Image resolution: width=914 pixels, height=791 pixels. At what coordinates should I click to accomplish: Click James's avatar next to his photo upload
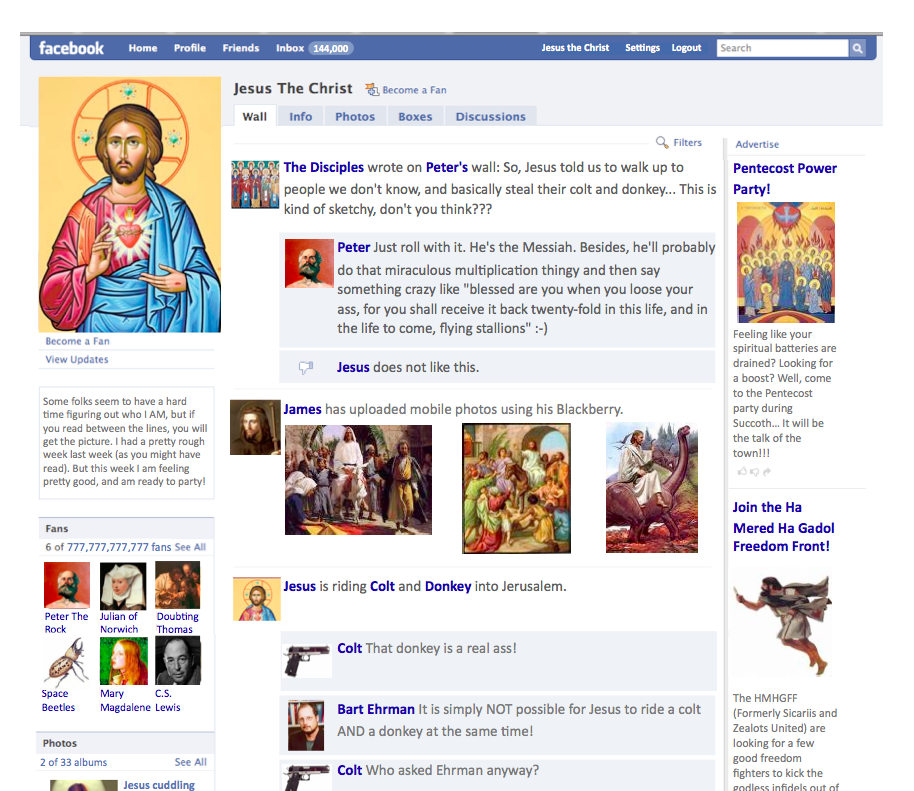click(x=255, y=427)
